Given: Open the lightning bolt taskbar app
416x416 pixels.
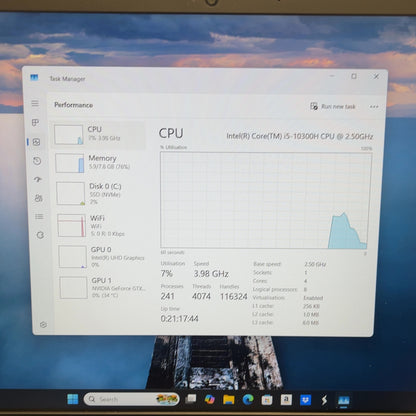Looking at the screenshot, I should click(324, 400).
